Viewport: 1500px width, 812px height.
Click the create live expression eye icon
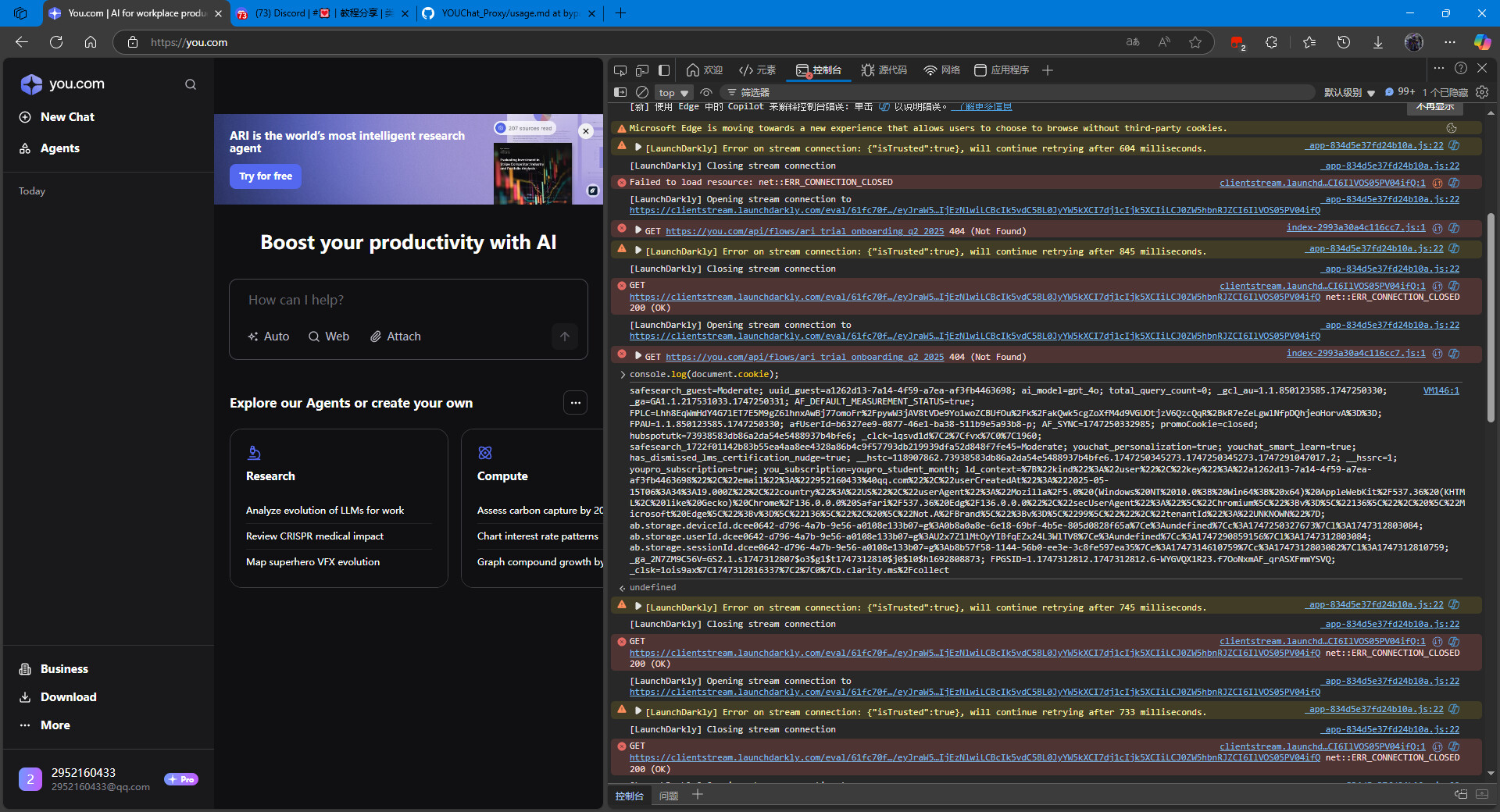[706, 92]
